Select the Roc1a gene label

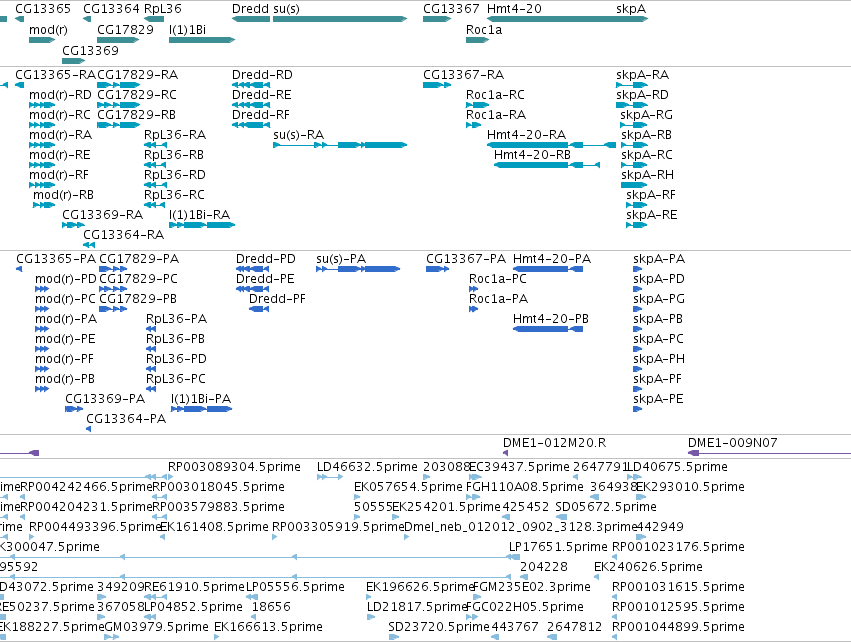click(484, 30)
